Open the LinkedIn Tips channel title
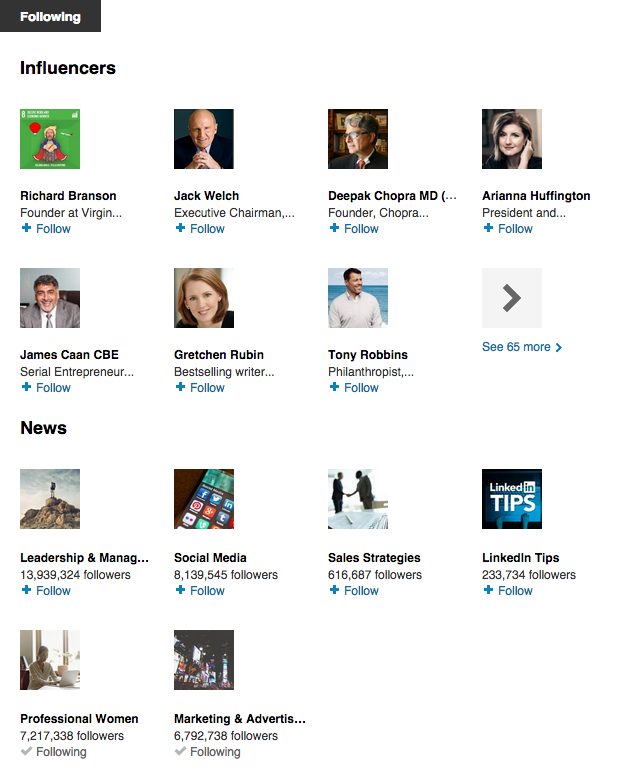The width and height of the screenshot is (644, 777). click(521, 558)
